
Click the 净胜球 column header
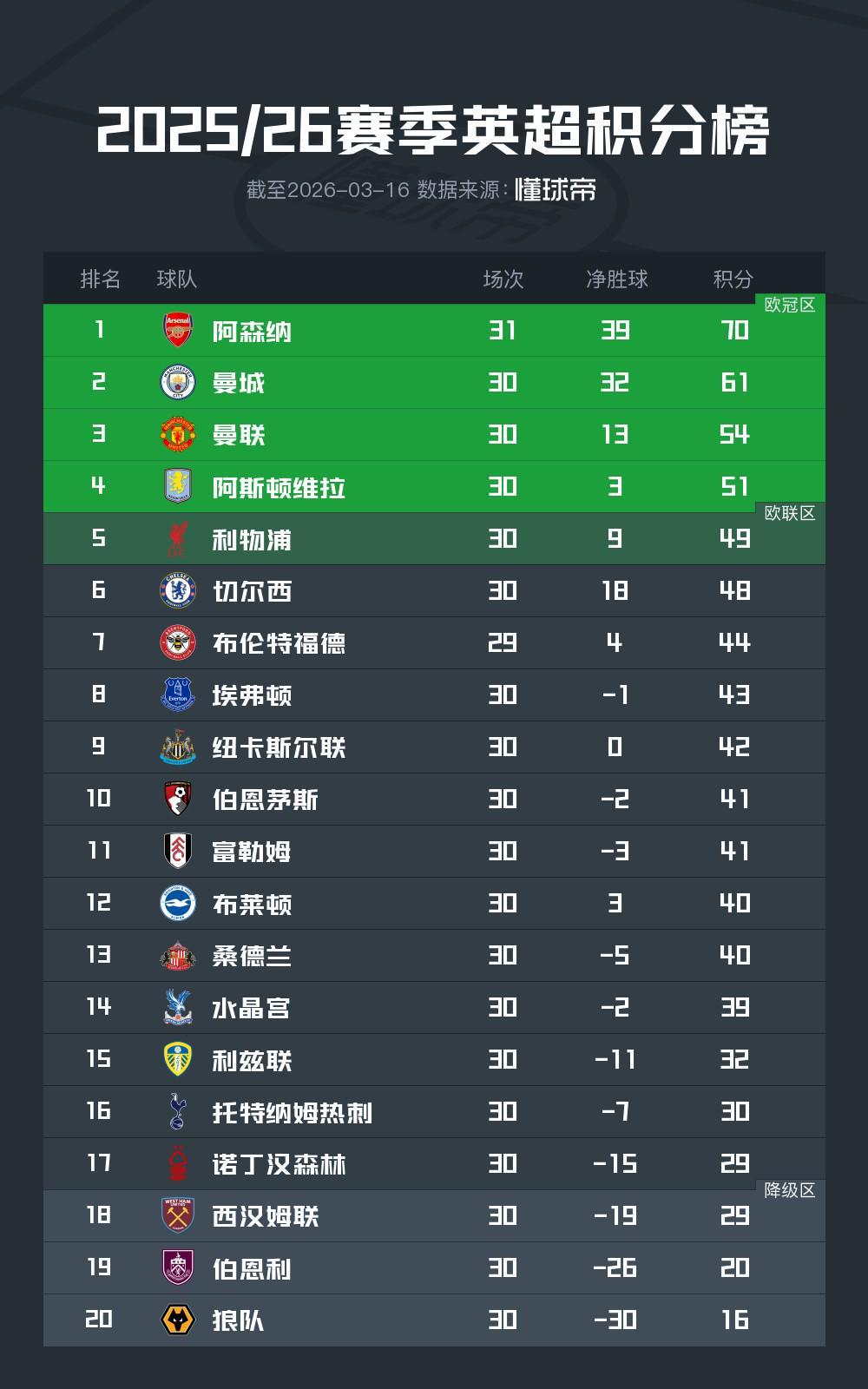(616, 279)
